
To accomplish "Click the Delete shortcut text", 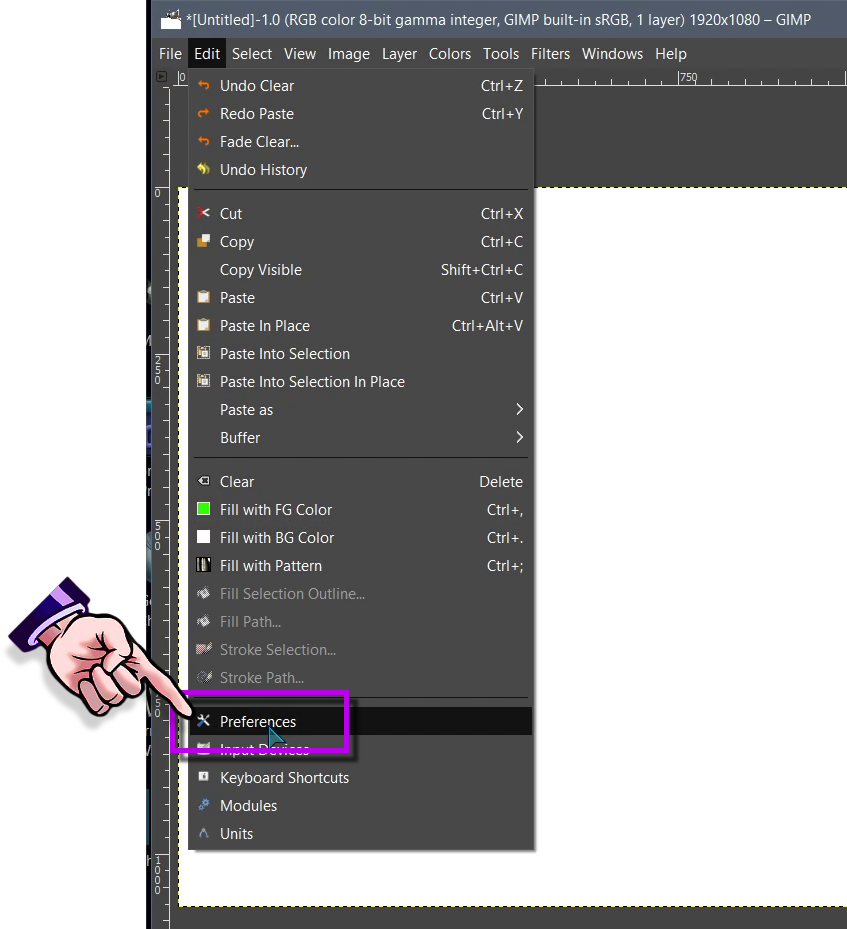I will (500, 482).
